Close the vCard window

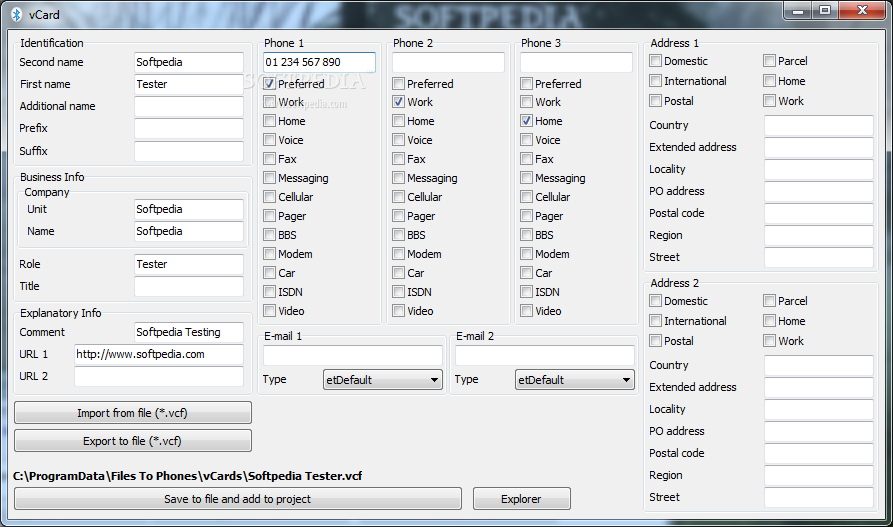[862, 11]
